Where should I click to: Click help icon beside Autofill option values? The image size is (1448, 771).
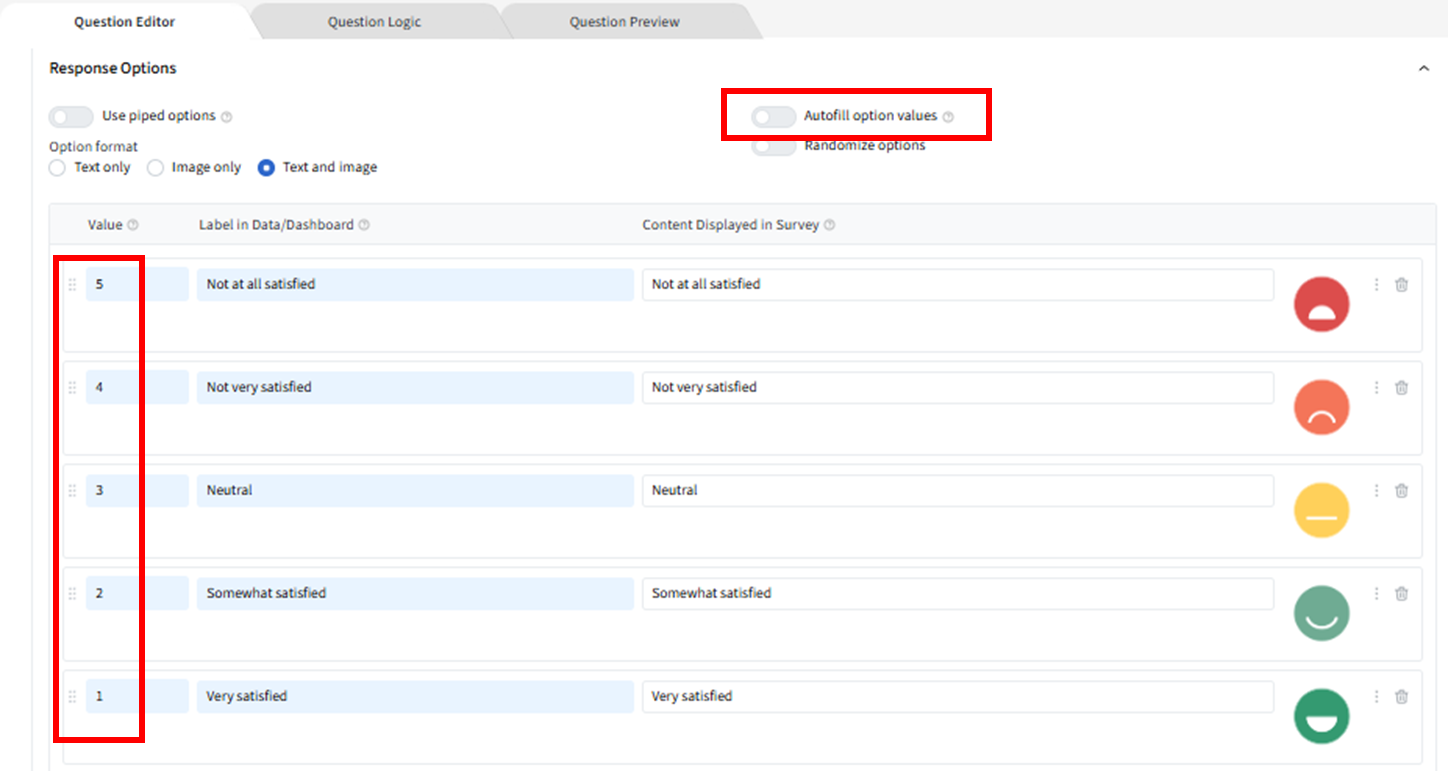click(948, 117)
